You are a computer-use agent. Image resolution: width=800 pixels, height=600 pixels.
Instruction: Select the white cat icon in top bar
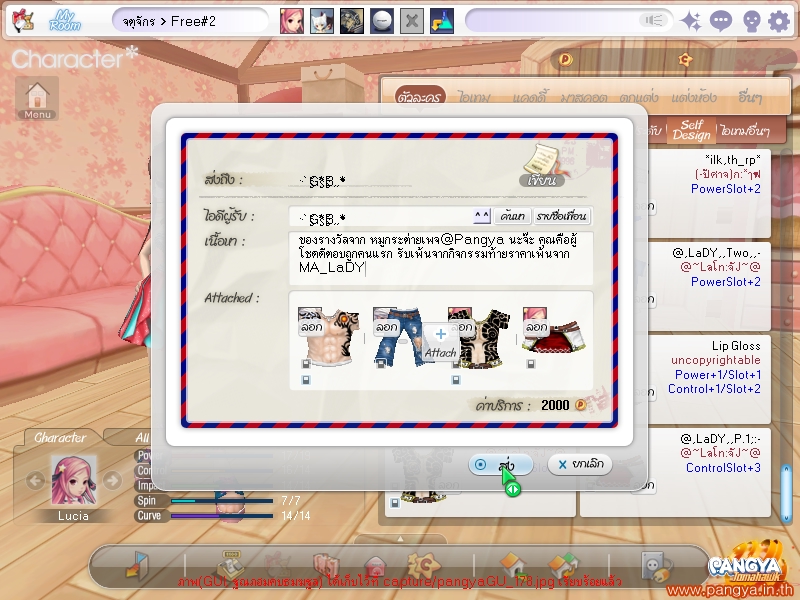[321, 21]
